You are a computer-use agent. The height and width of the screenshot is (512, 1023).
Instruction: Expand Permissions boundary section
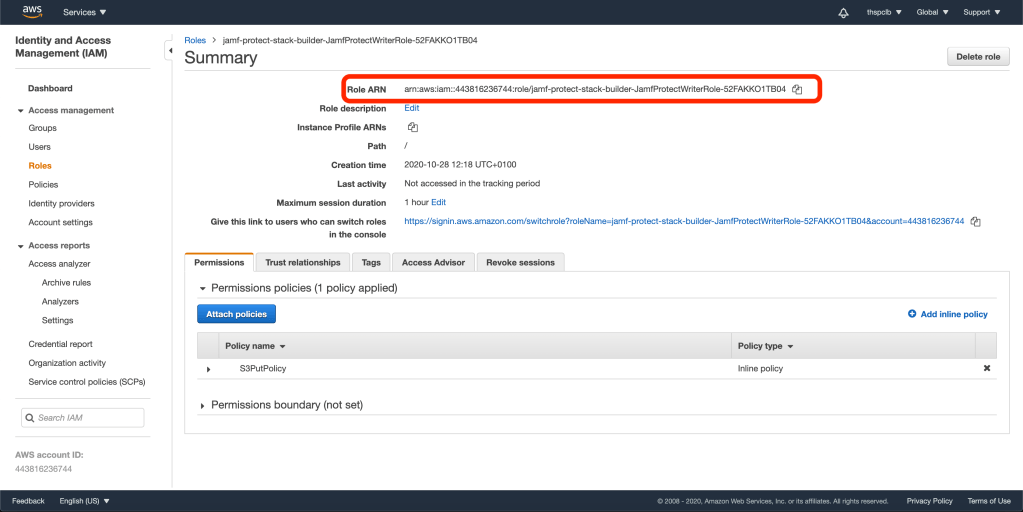[202, 405]
